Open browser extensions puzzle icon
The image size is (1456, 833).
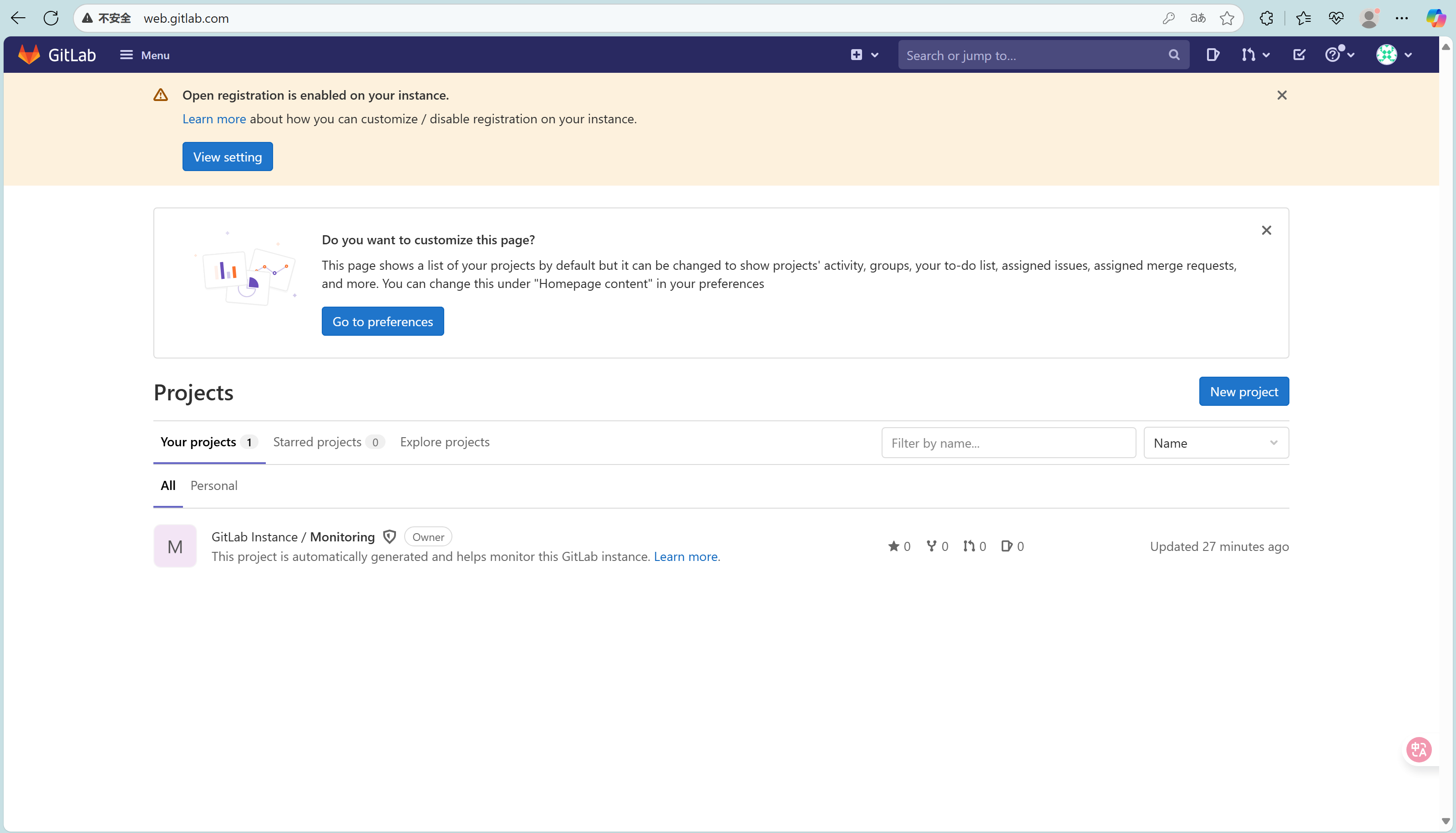[x=1267, y=18]
